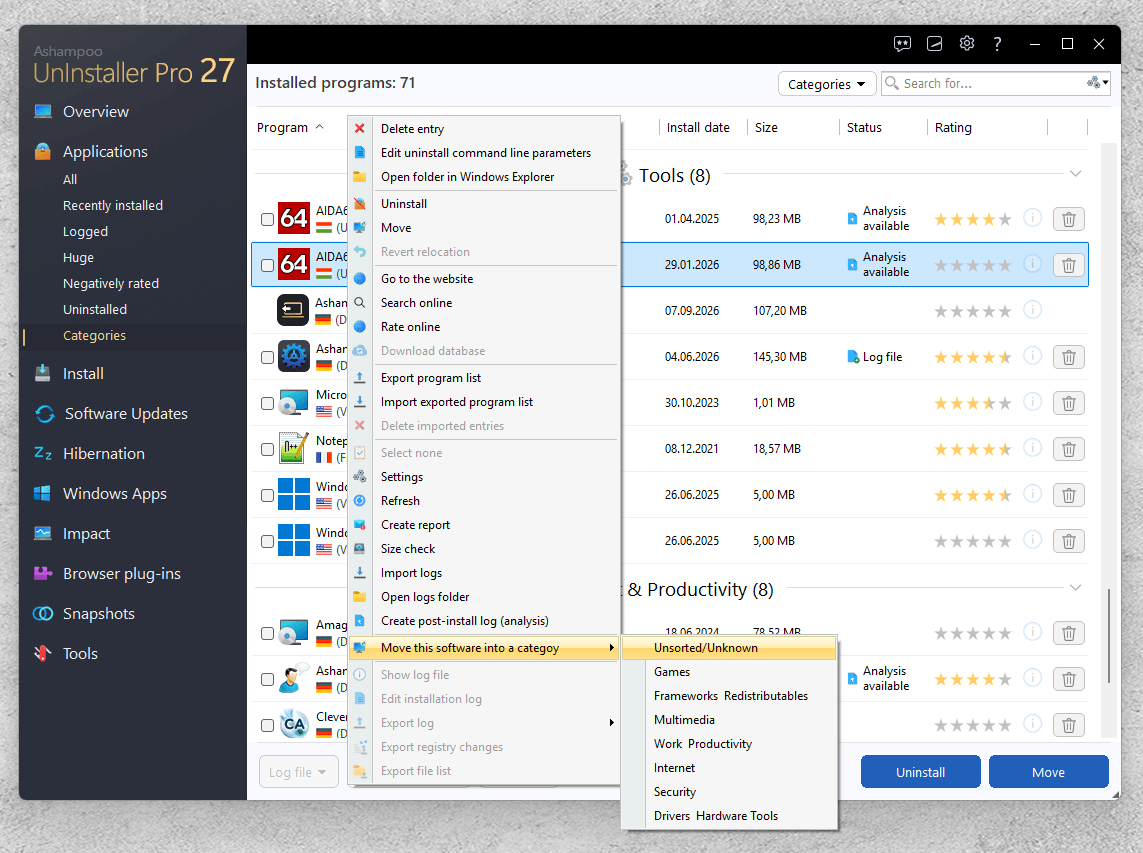The width and height of the screenshot is (1143, 853).
Task: Open Recently installed in sidebar
Action: (x=113, y=206)
